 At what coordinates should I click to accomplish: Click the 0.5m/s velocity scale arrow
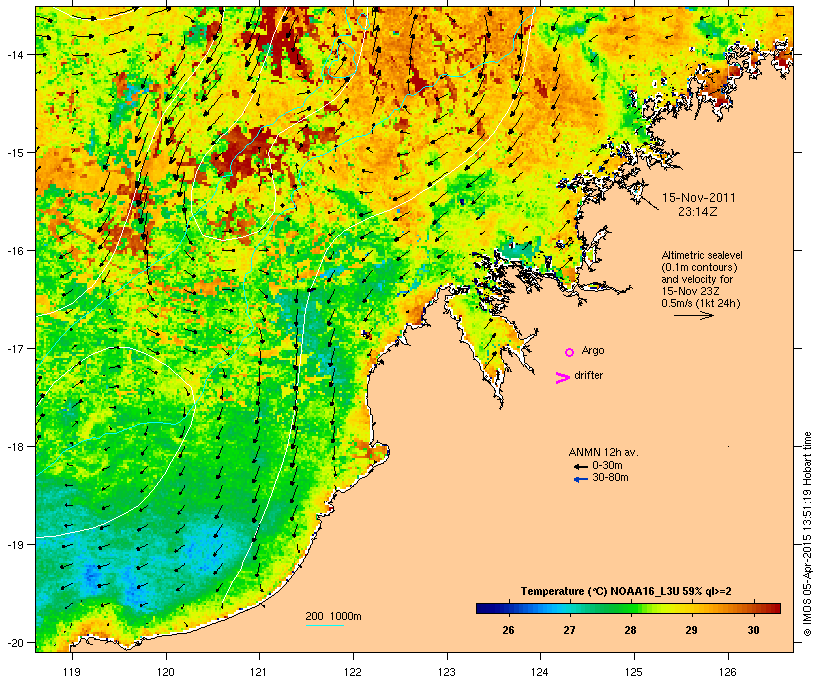[693, 315]
